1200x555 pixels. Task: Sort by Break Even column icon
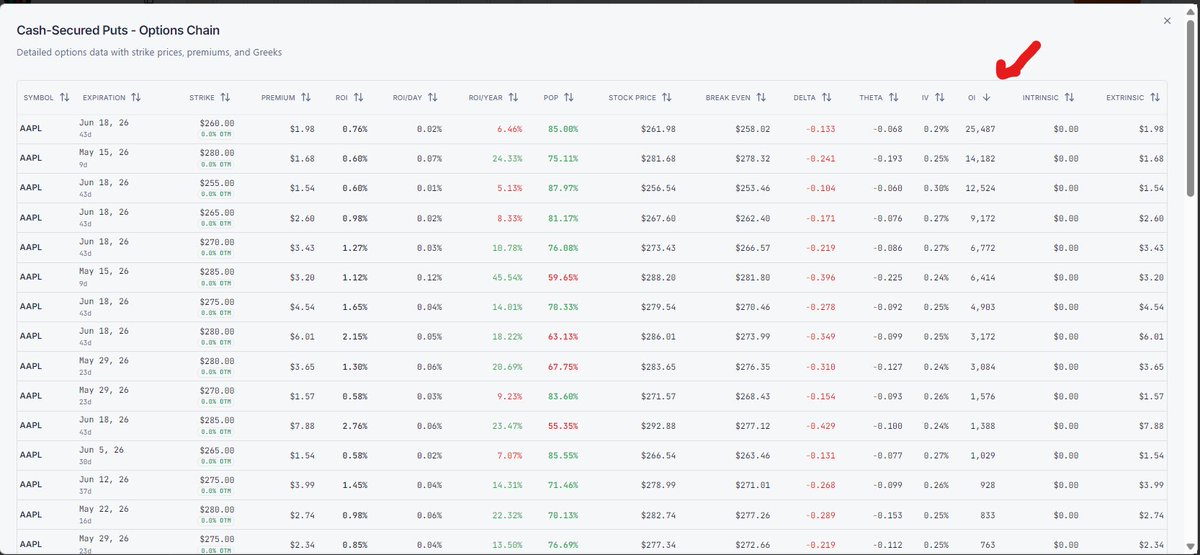[x=761, y=98]
